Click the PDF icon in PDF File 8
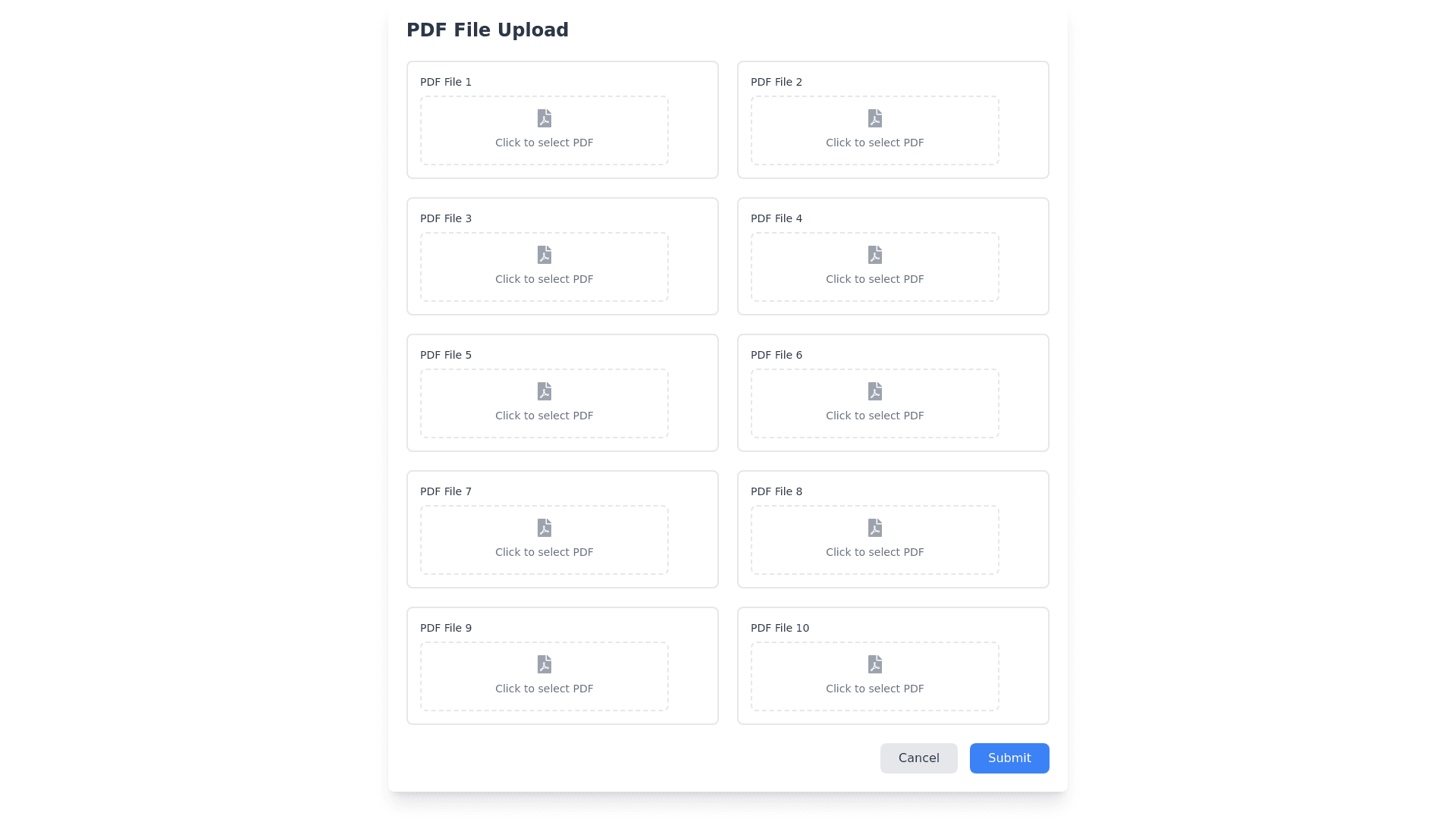Screen dimensions: 1456x819 pyautogui.click(x=875, y=528)
